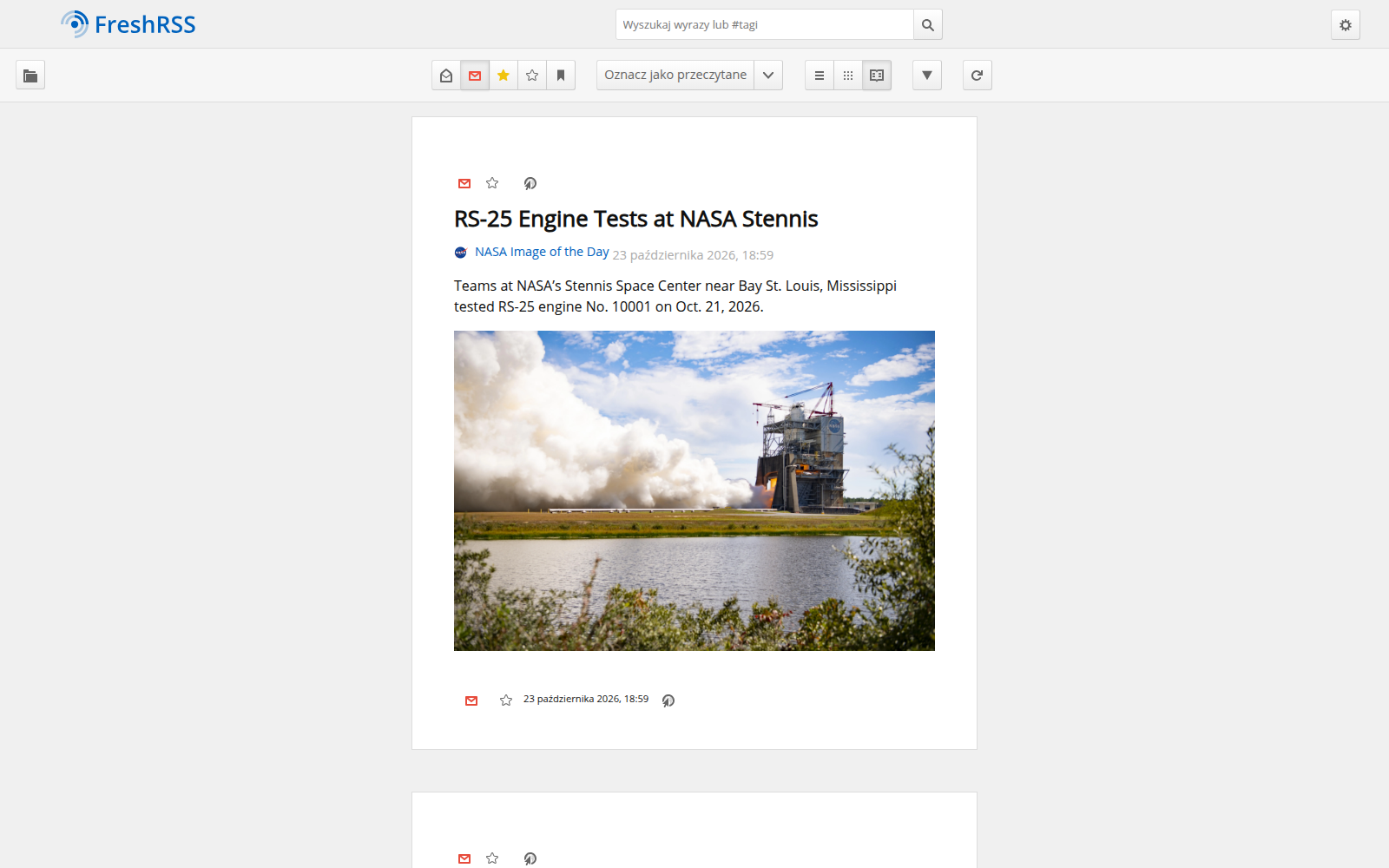Open 'NASA Image of the Day' feed link
The width and height of the screenshot is (1389, 868).
click(x=542, y=252)
